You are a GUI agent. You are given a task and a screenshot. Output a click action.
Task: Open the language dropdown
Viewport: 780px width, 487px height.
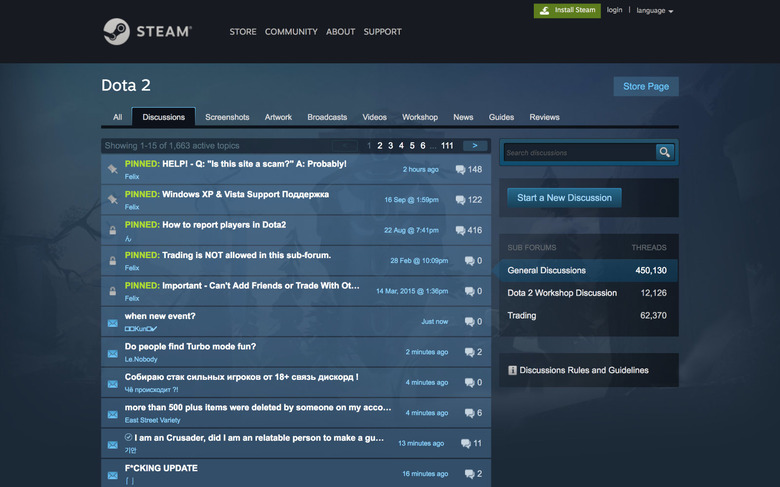[655, 11]
